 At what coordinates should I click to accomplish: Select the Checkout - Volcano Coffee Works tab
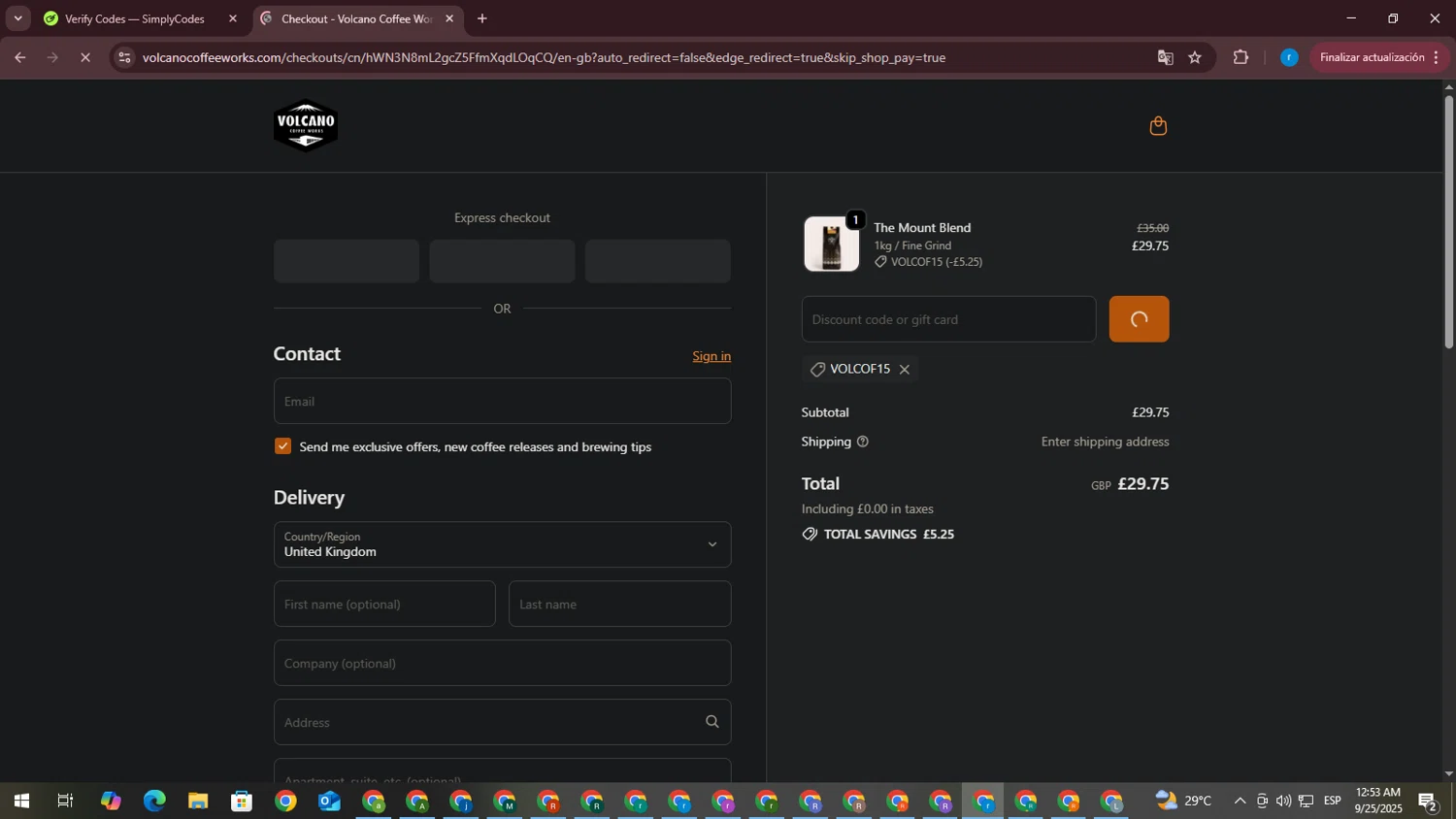[x=357, y=18]
